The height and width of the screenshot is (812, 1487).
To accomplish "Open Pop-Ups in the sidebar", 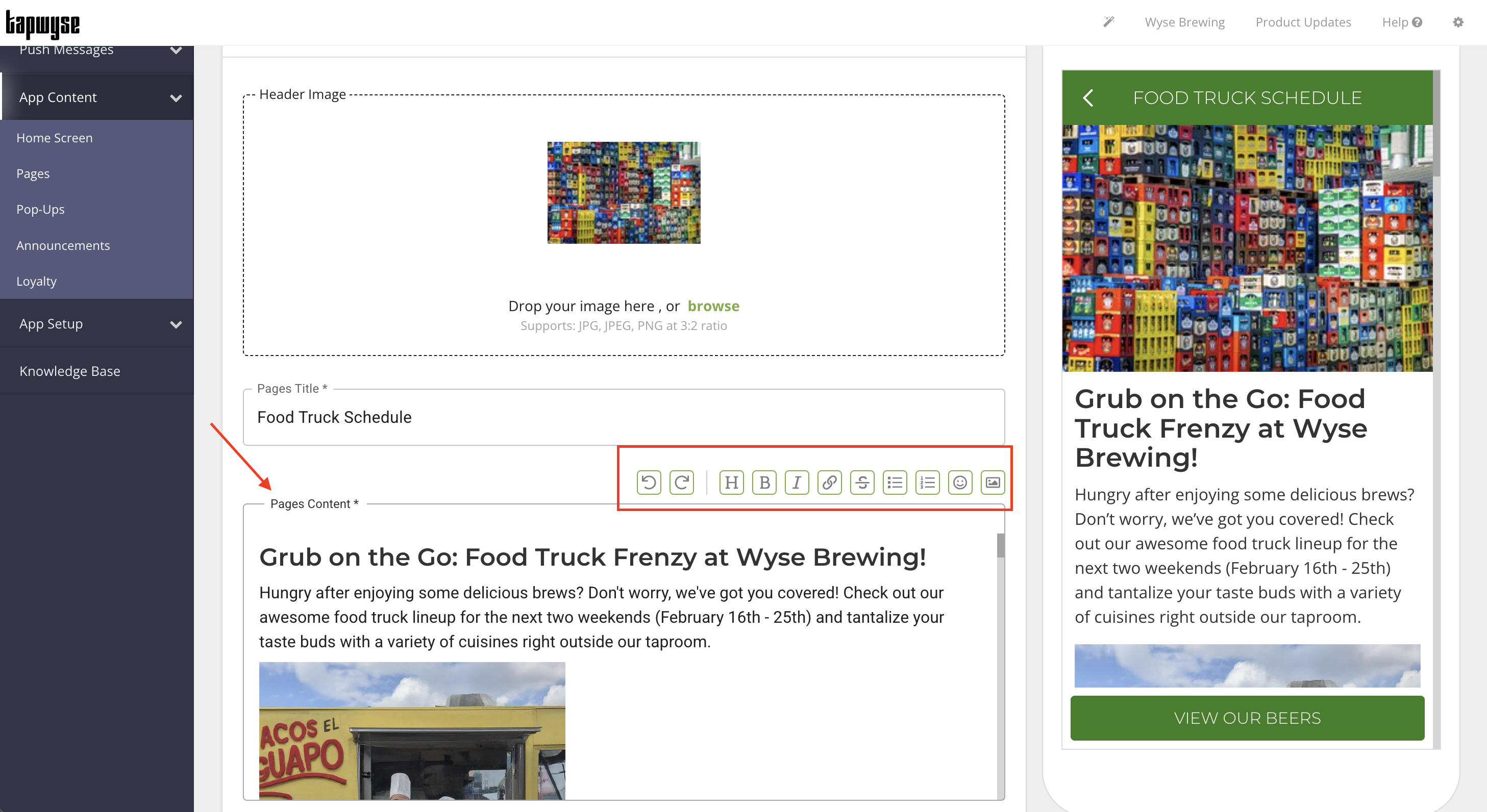I will 40,210.
